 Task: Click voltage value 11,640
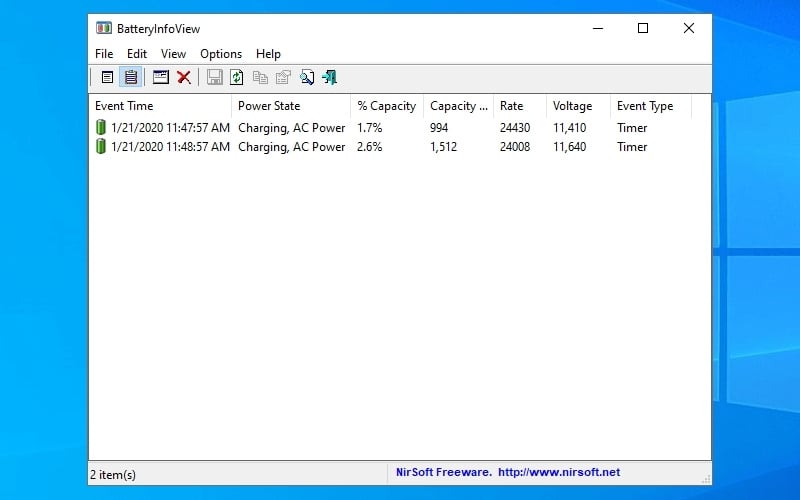point(569,147)
